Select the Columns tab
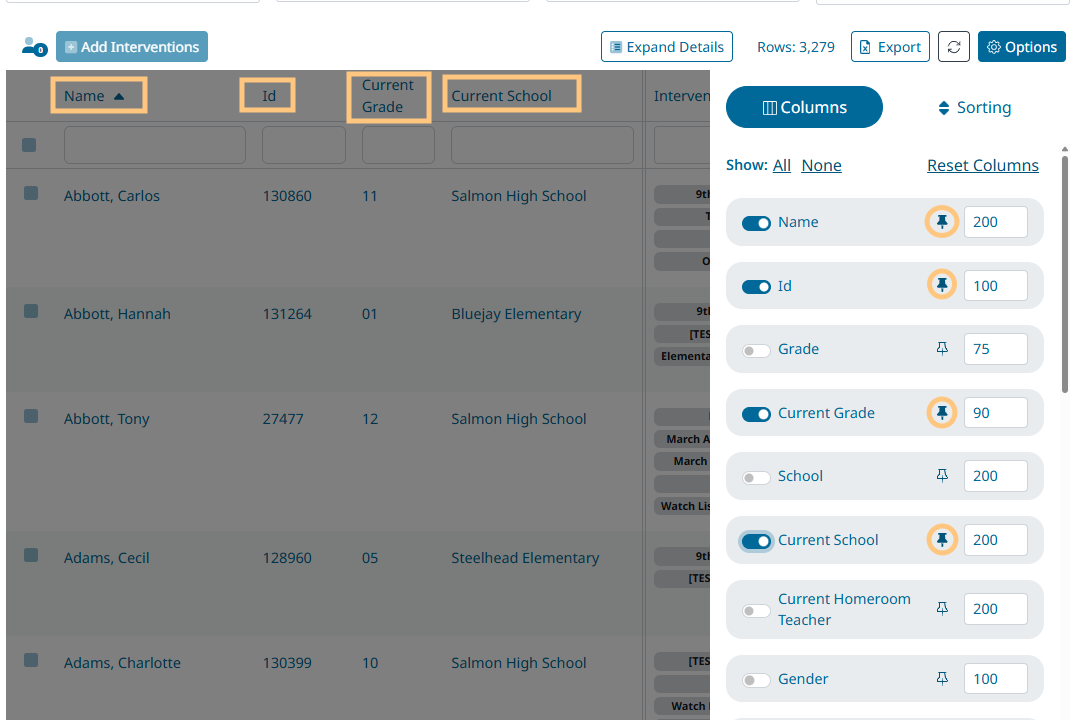1081x720 pixels. [804, 108]
